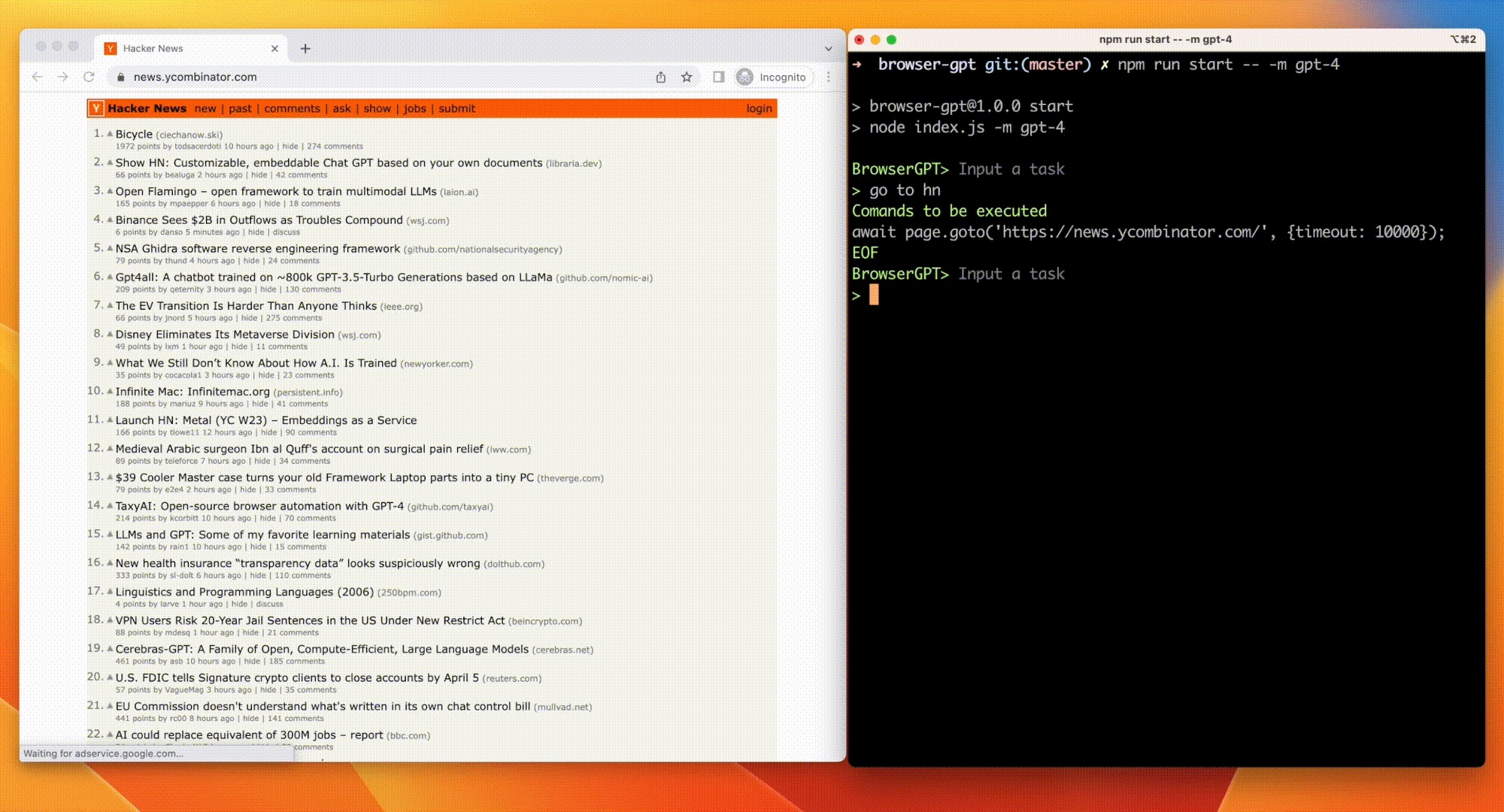
Task: Reload the page with the refresh icon
Action: [x=90, y=77]
